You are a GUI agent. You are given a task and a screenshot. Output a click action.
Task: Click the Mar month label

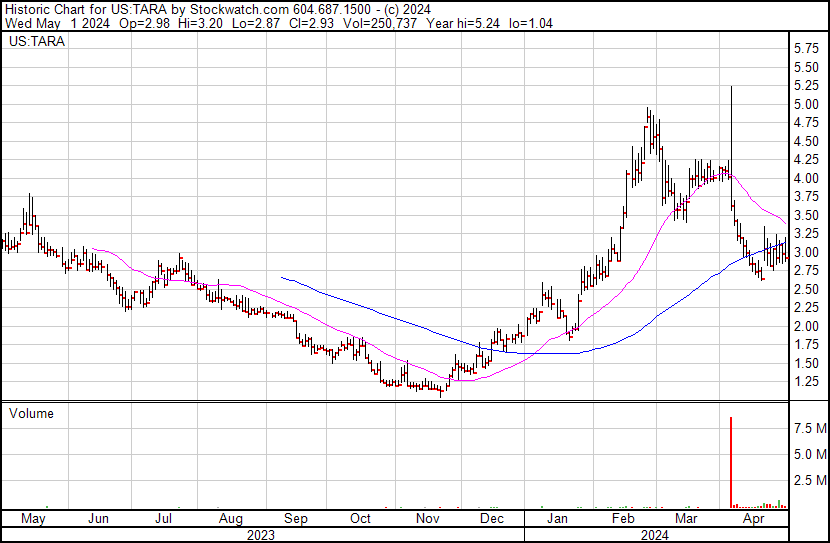687,519
